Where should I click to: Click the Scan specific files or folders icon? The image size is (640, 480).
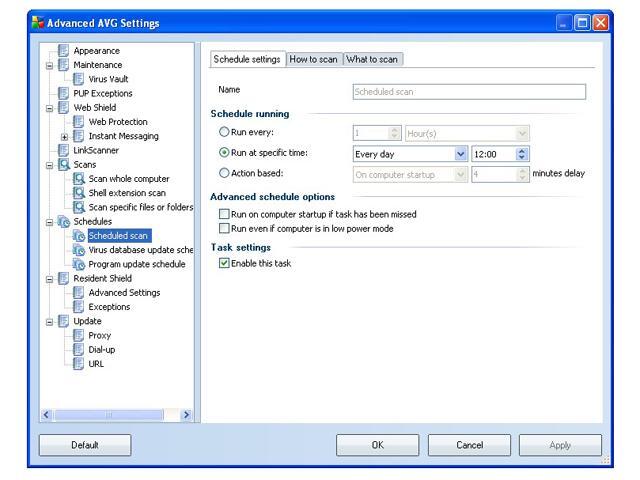[x=79, y=207]
